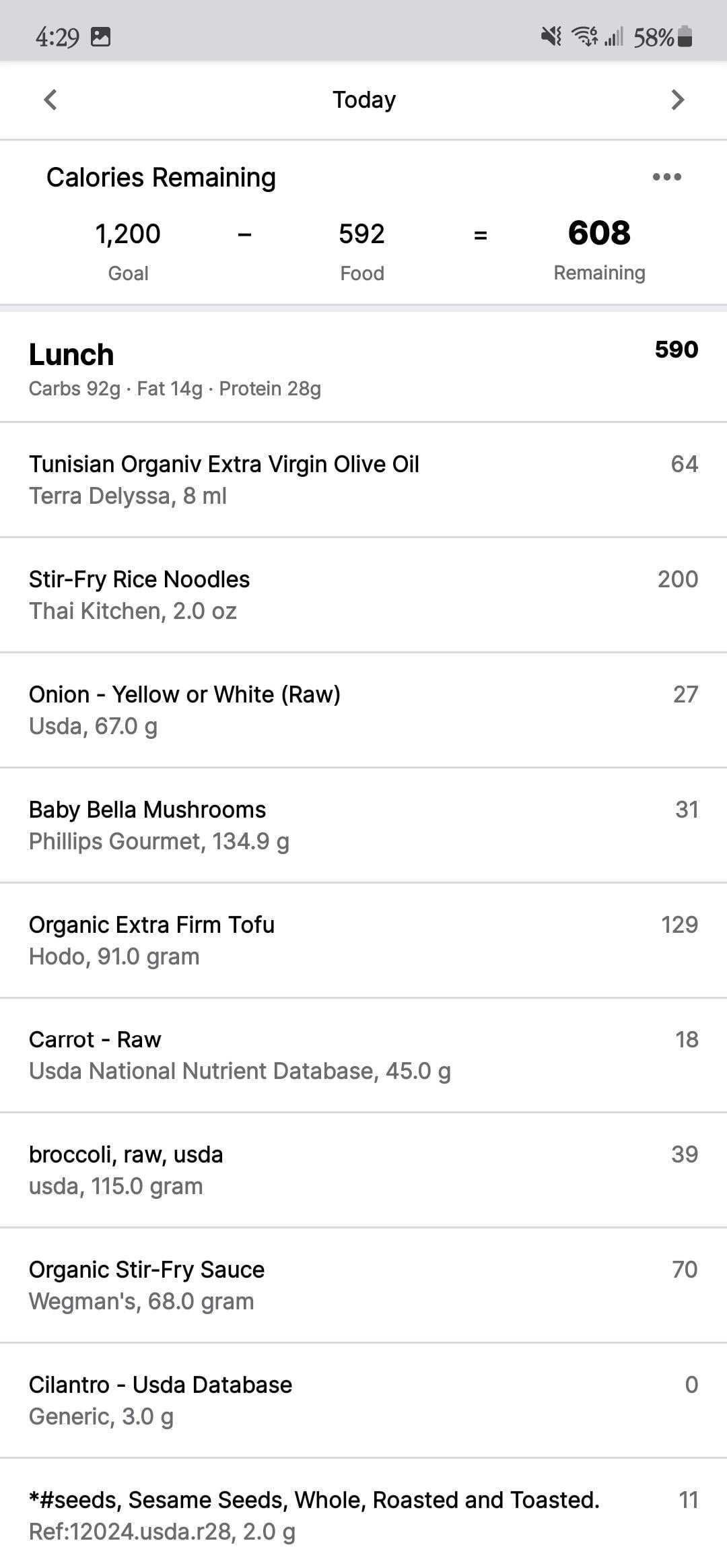Image resolution: width=727 pixels, height=1568 pixels.
Task: Tap the cellular signal bars icon
Action: click(614, 36)
